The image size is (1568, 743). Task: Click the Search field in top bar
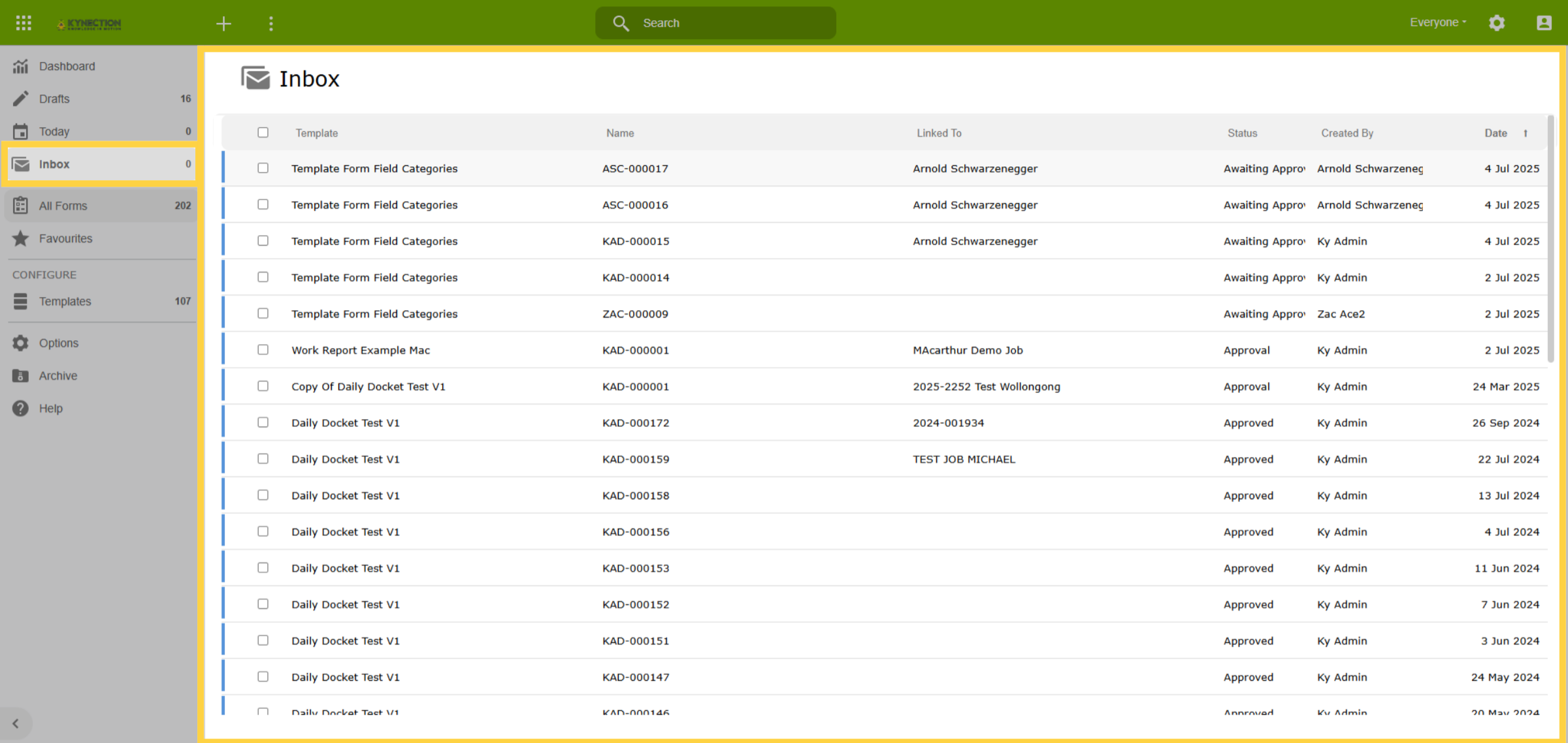(715, 23)
